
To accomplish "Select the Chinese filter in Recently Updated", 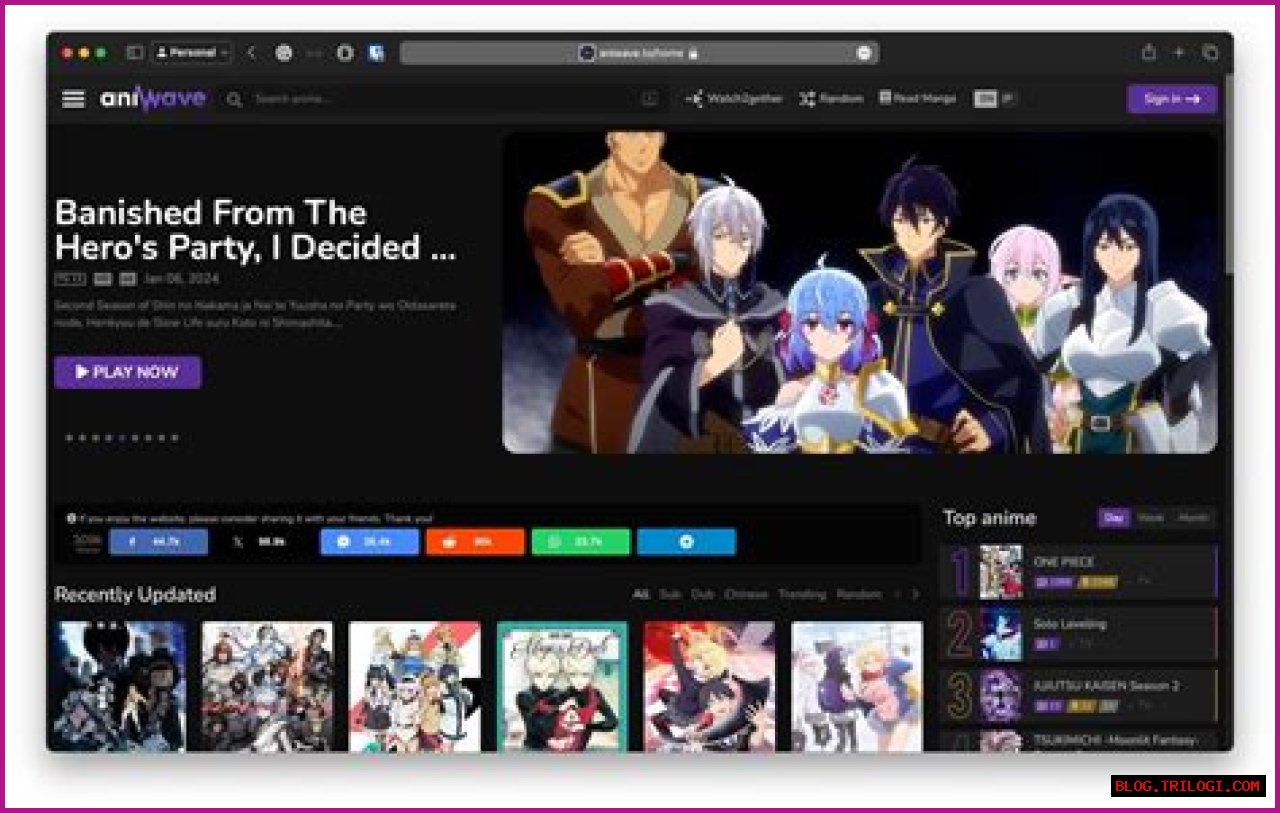I will click(x=746, y=594).
